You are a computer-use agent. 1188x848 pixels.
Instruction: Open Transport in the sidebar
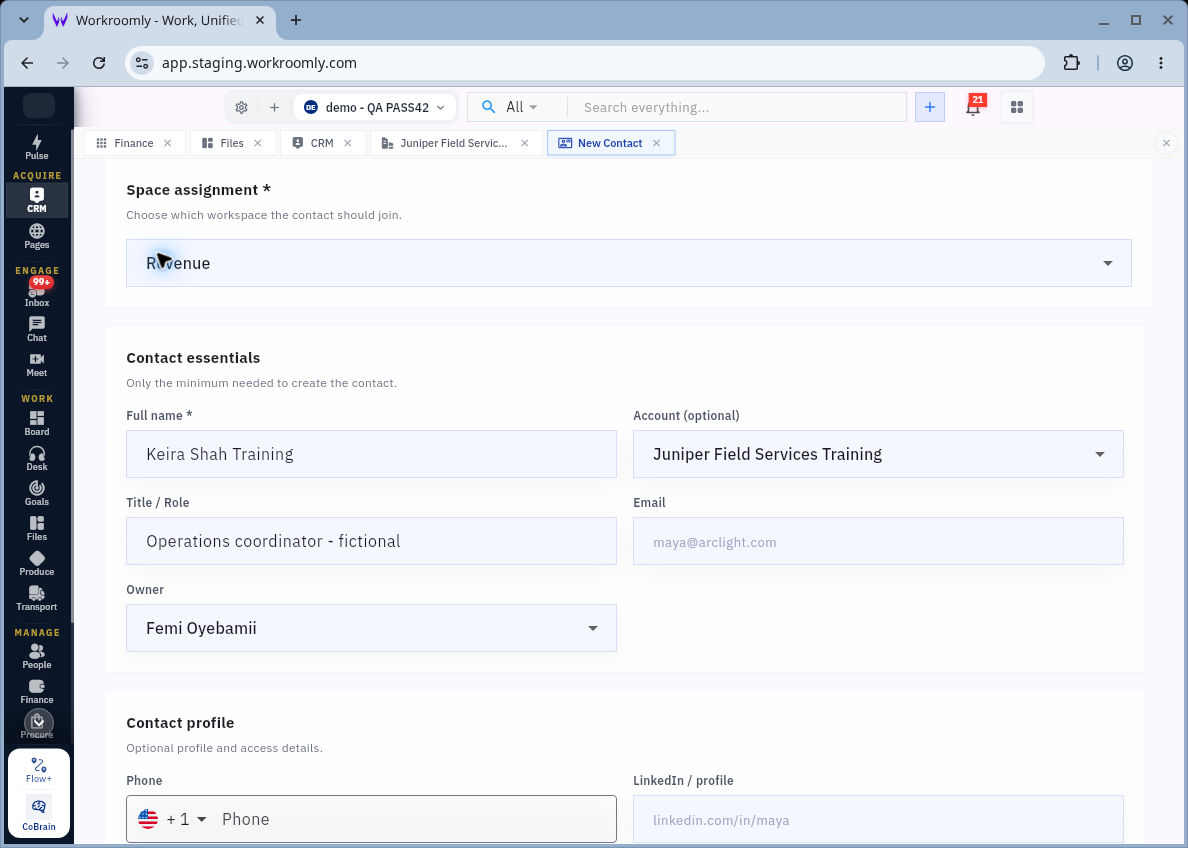[36, 599]
